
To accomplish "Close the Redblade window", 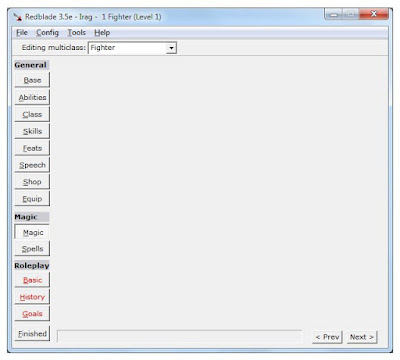I will (x=374, y=14).
